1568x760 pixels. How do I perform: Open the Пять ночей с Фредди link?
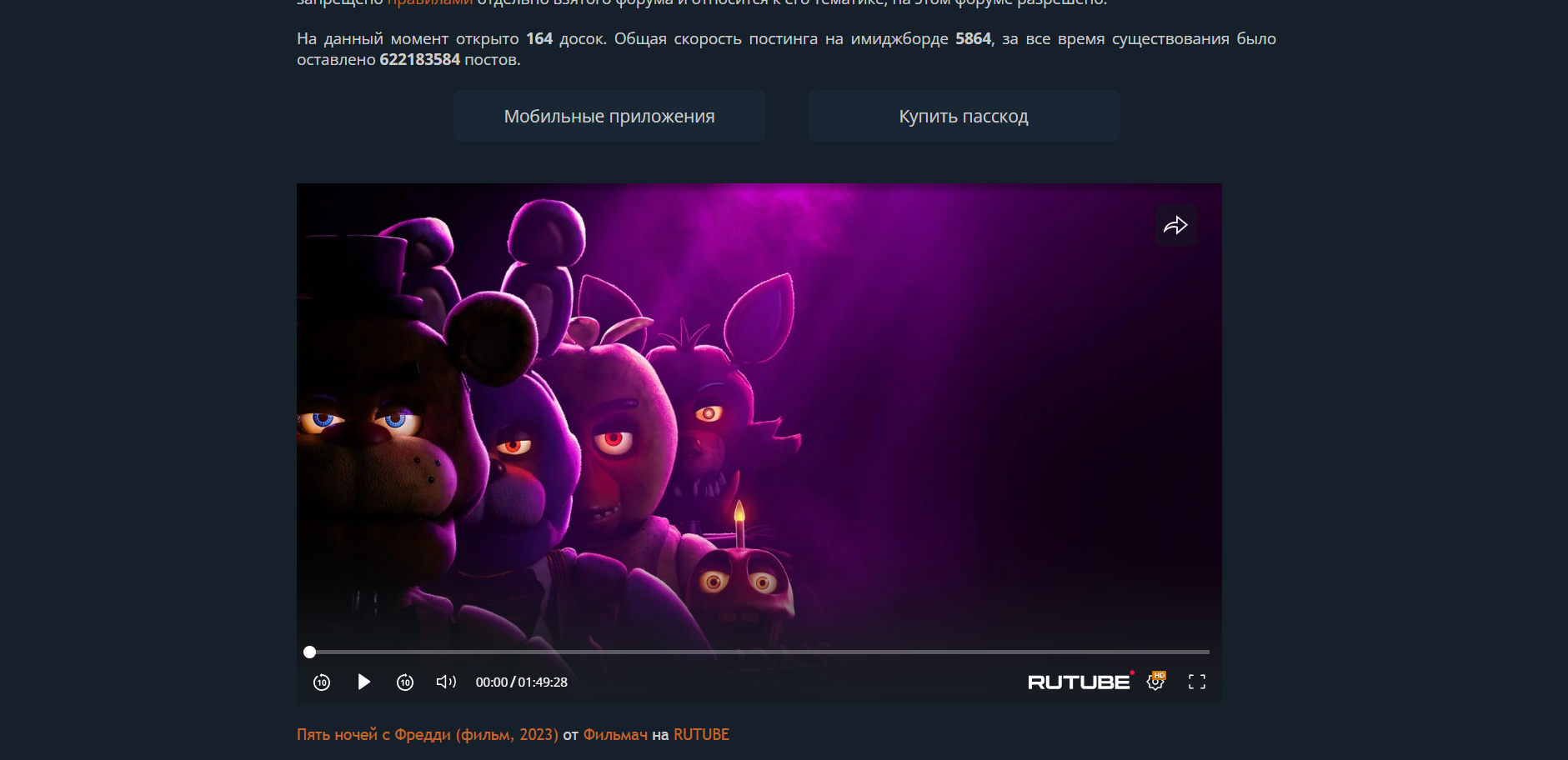click(x=428, y=734)
